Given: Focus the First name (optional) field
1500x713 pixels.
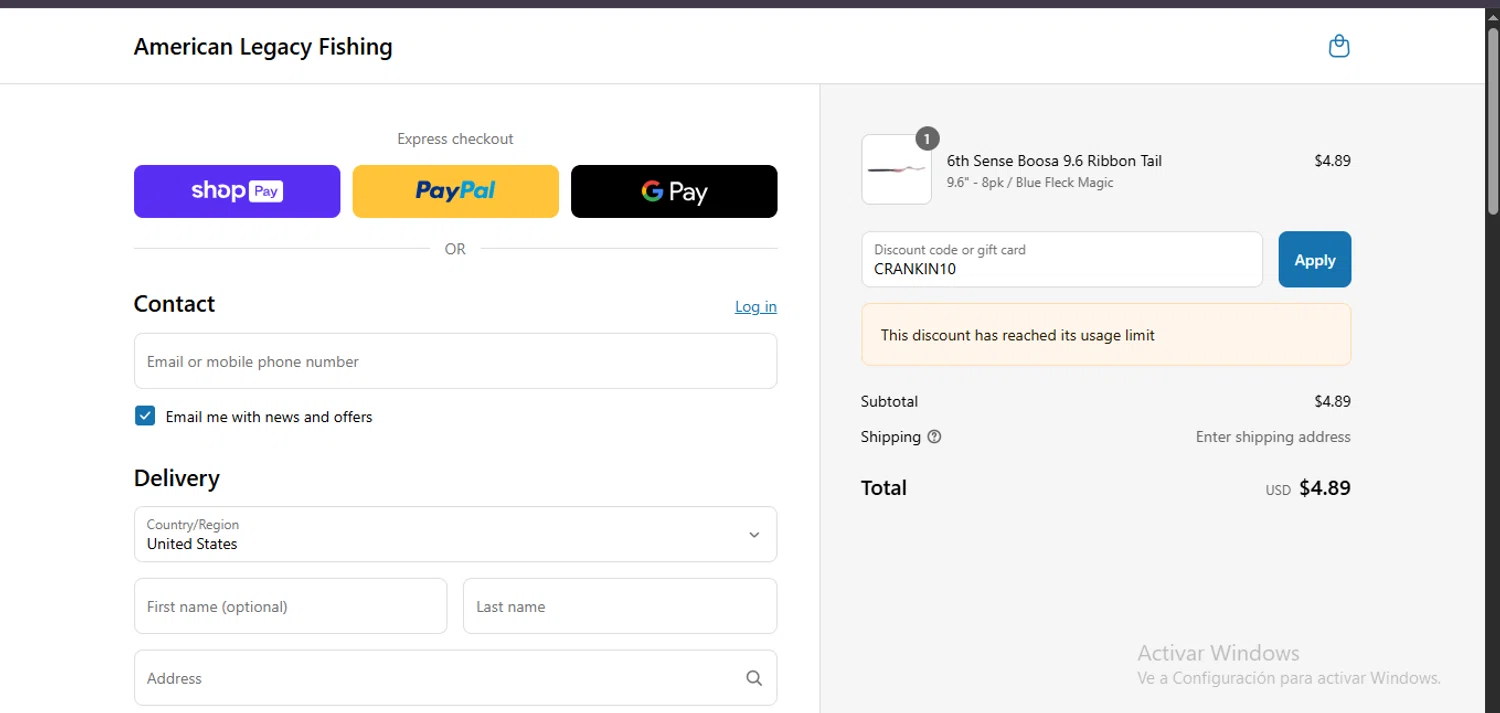Looking at the screenshot, I should (x=290, y=606).
